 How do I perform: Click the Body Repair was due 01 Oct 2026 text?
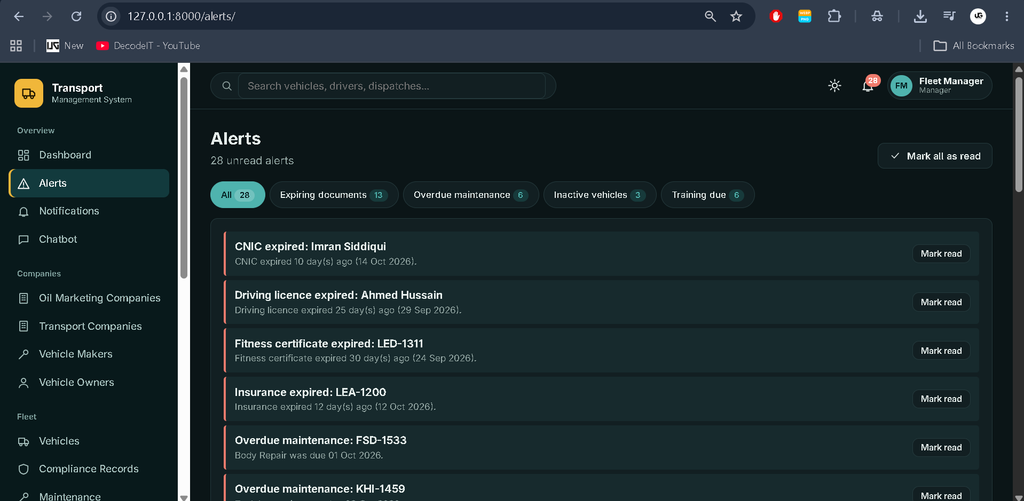click(x=309, y=455)
